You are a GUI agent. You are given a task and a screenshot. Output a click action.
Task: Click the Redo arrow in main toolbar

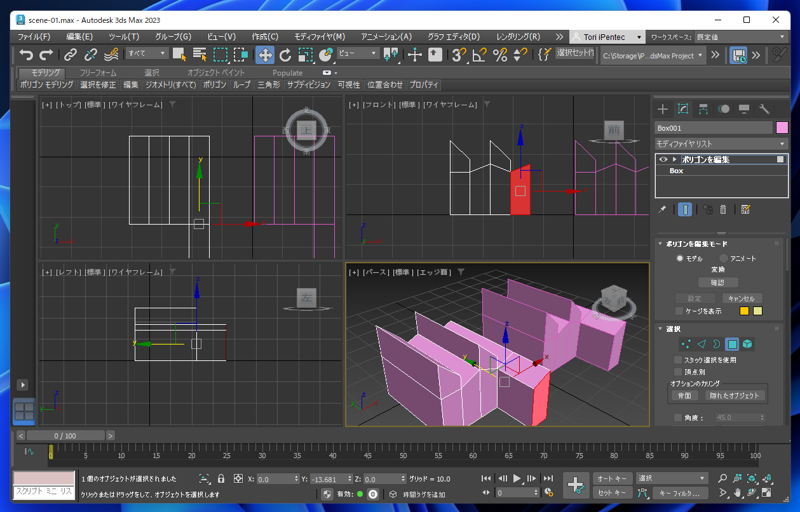coord(46,55)
